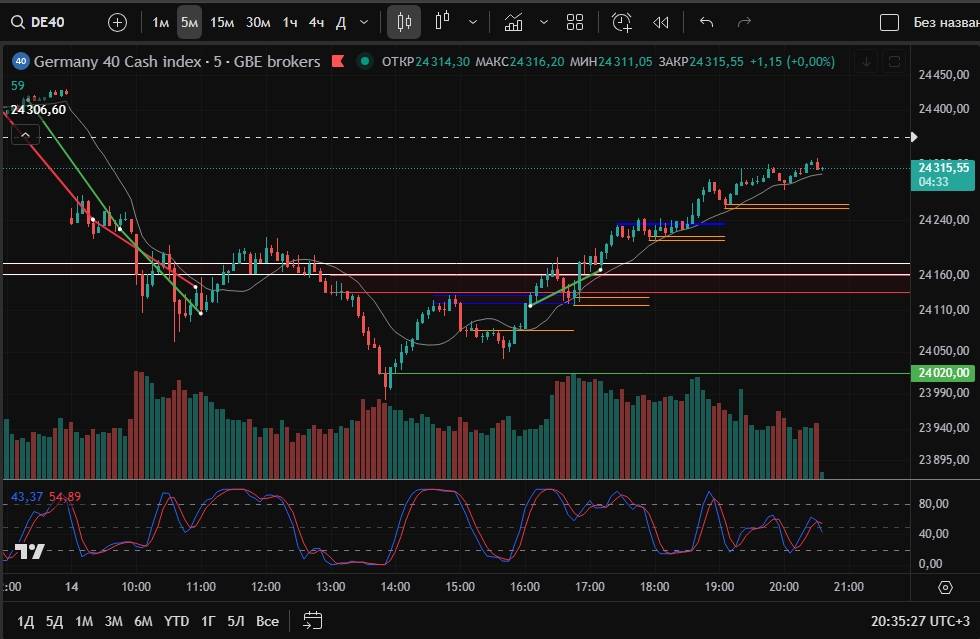Select the YTD date range
Screen dimensions: 980x639
(176, 621)
